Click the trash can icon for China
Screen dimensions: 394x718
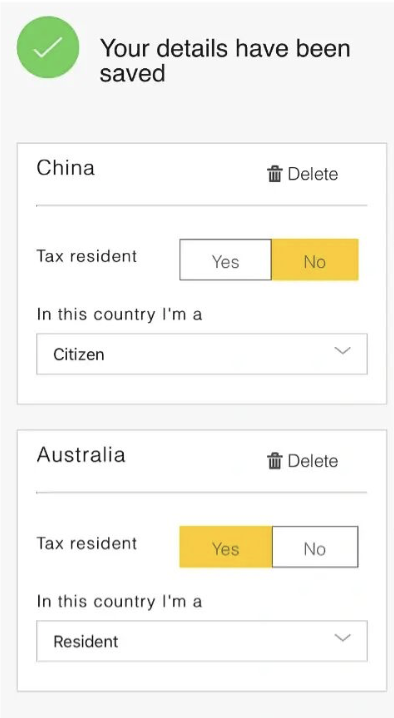274,174
